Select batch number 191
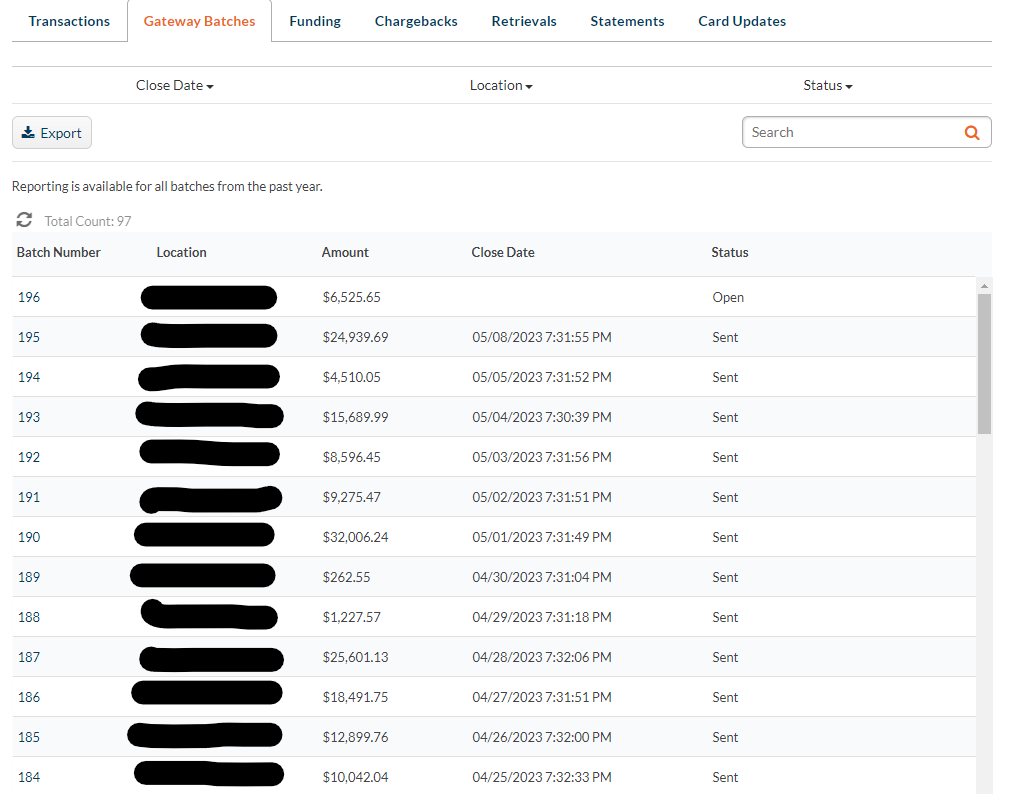 tap(29, 497)
